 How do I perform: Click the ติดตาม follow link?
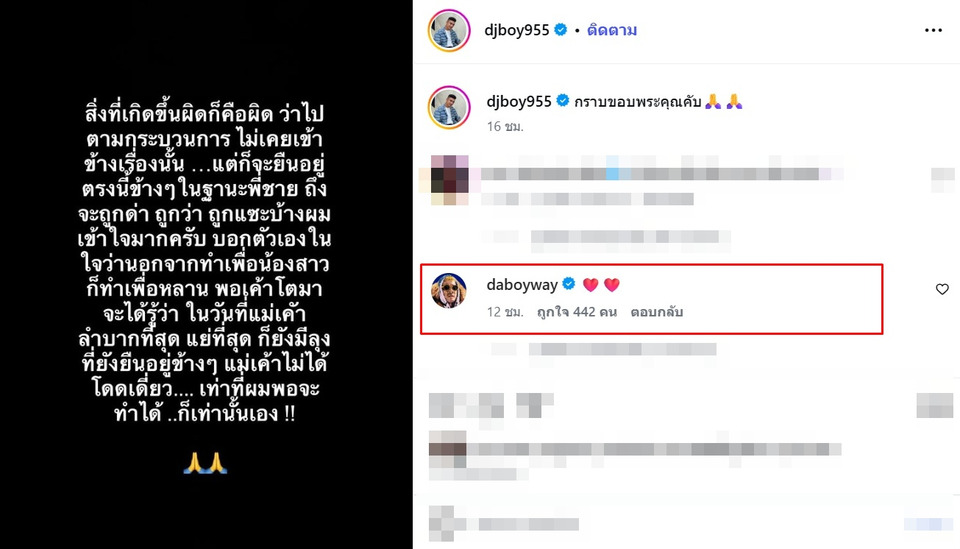612,30
